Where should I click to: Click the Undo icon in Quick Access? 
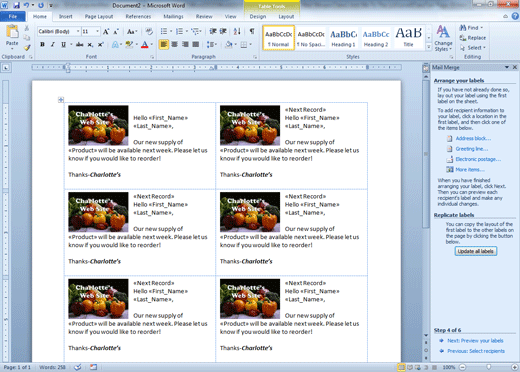[x=26, y=5]
